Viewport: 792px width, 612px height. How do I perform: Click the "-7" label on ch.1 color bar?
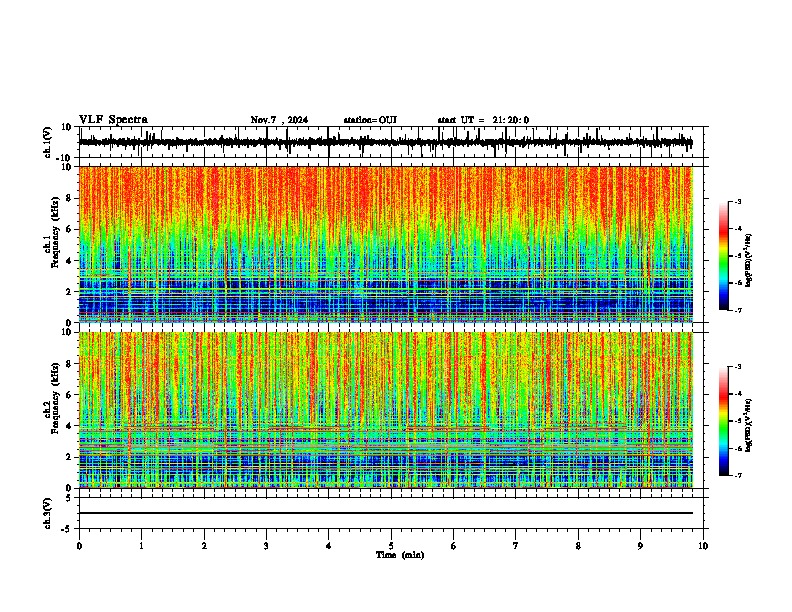tap(737, 310)
